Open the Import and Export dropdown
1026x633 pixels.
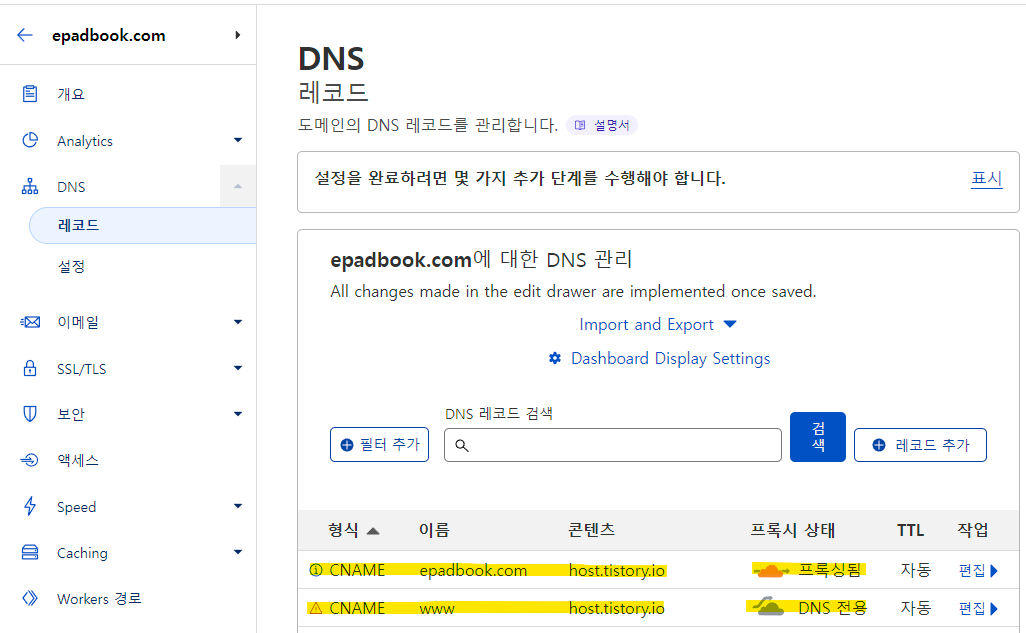click(658, 324)
